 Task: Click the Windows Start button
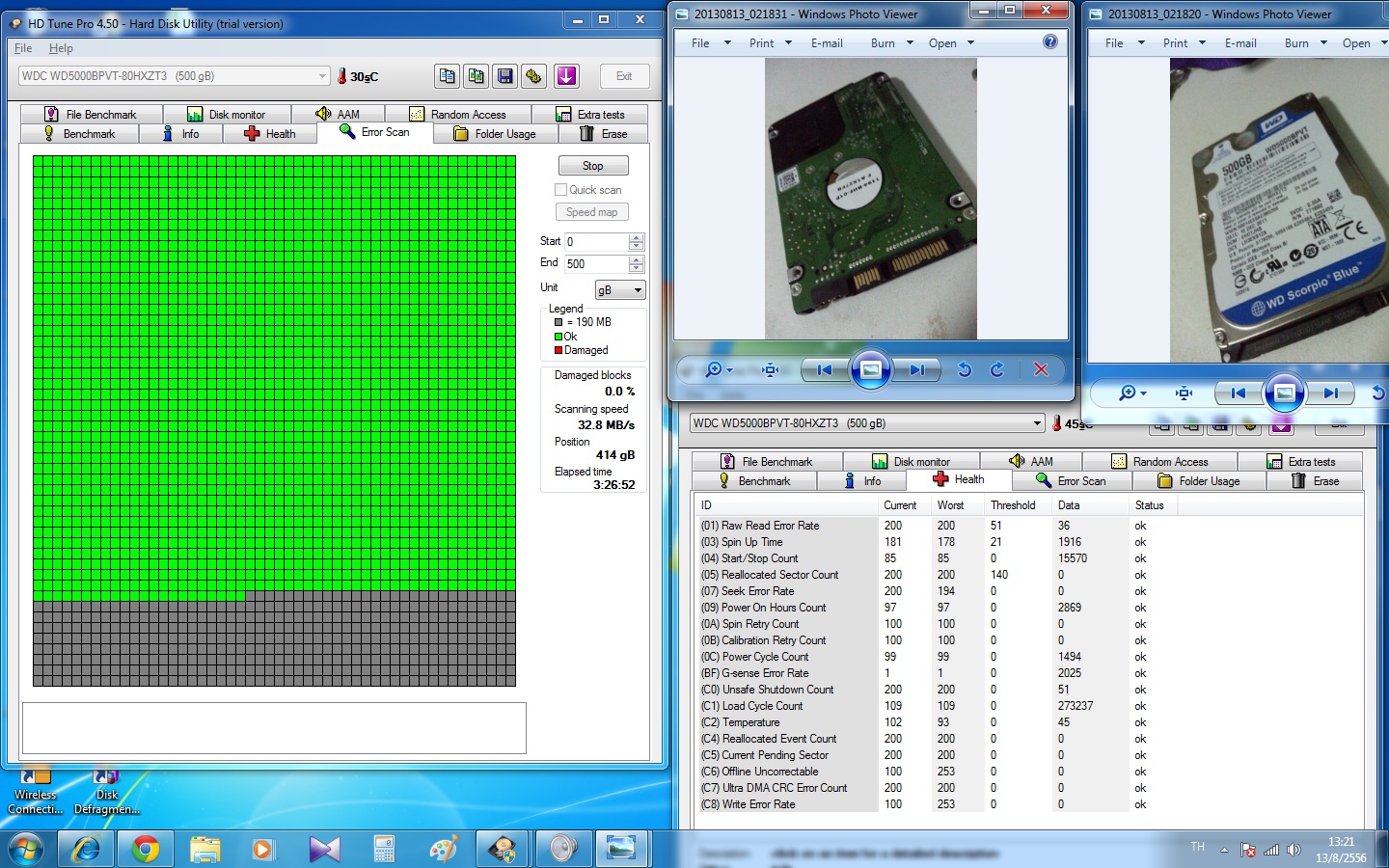point(26,849)
